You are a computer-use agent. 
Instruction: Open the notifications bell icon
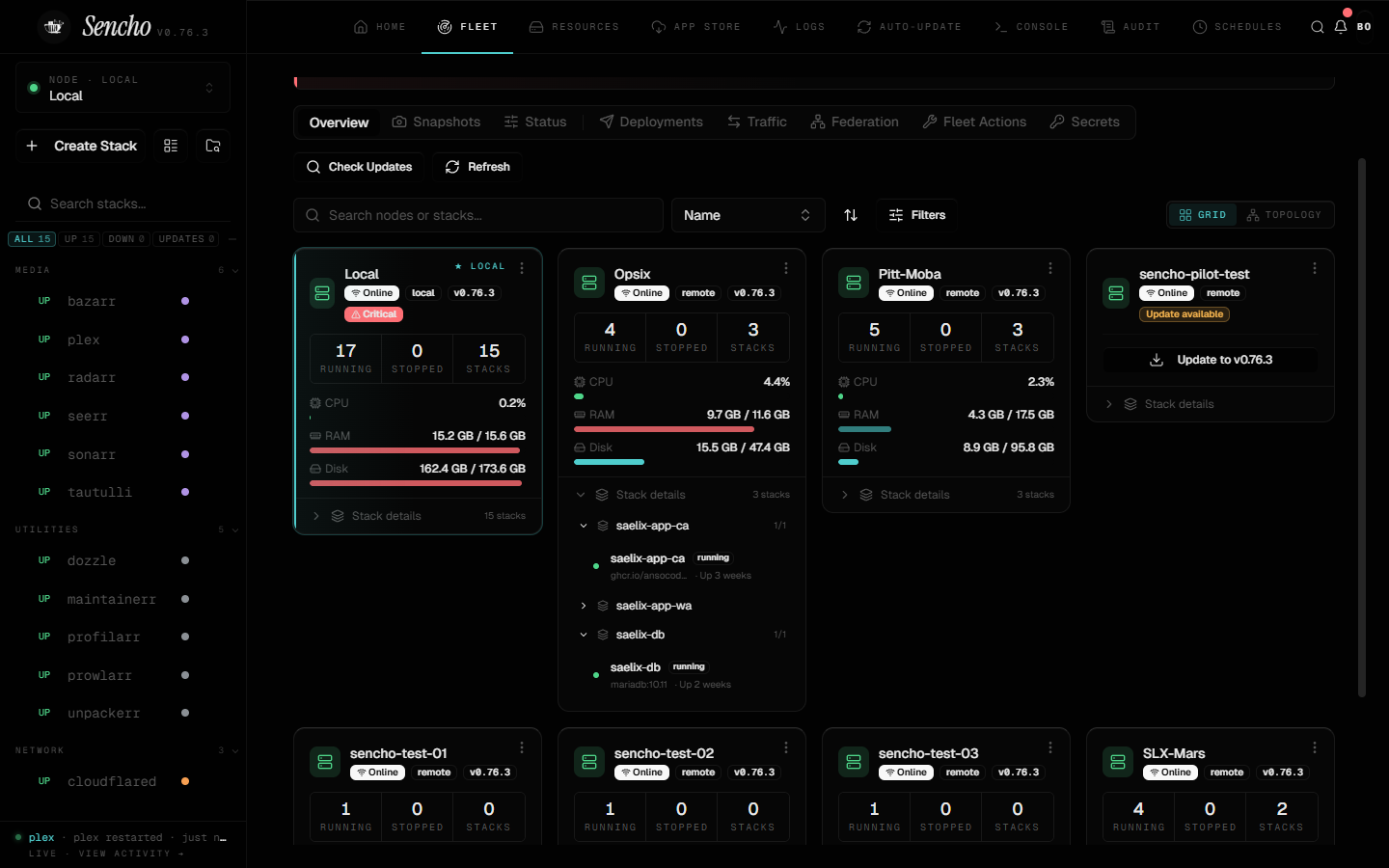pyautogui.click(x=1340, y=27)
